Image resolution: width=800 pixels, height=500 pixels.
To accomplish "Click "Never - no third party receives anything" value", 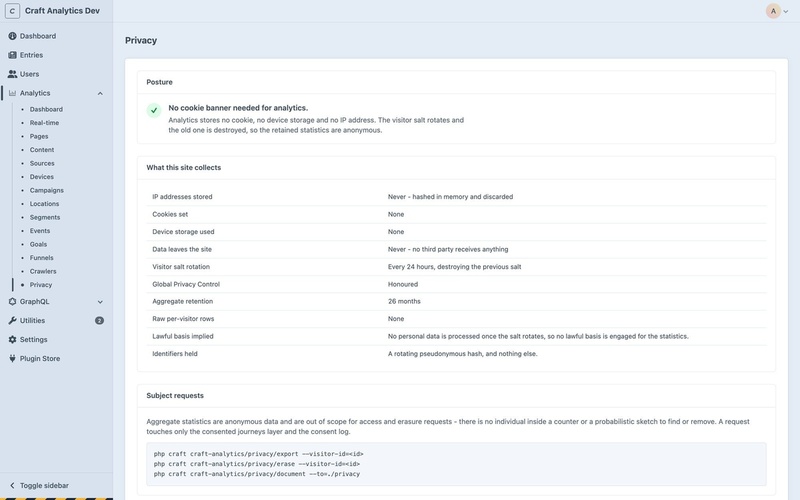I will [x=448, y=249].
